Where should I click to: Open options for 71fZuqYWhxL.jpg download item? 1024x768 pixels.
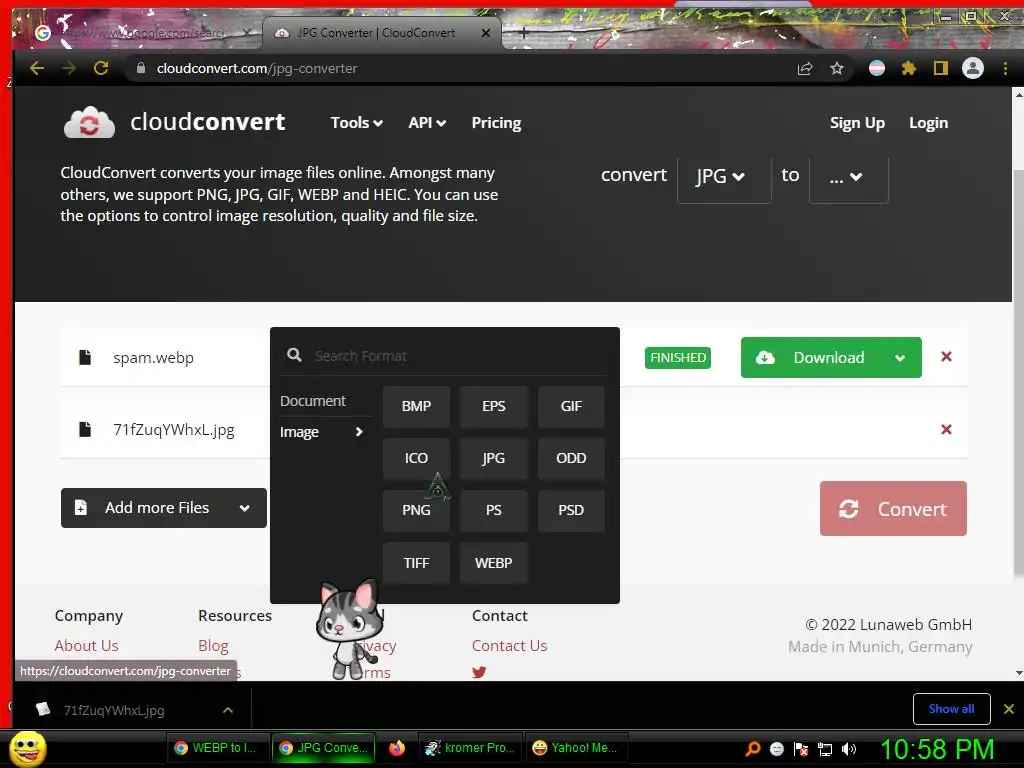[x=228, y=710]
